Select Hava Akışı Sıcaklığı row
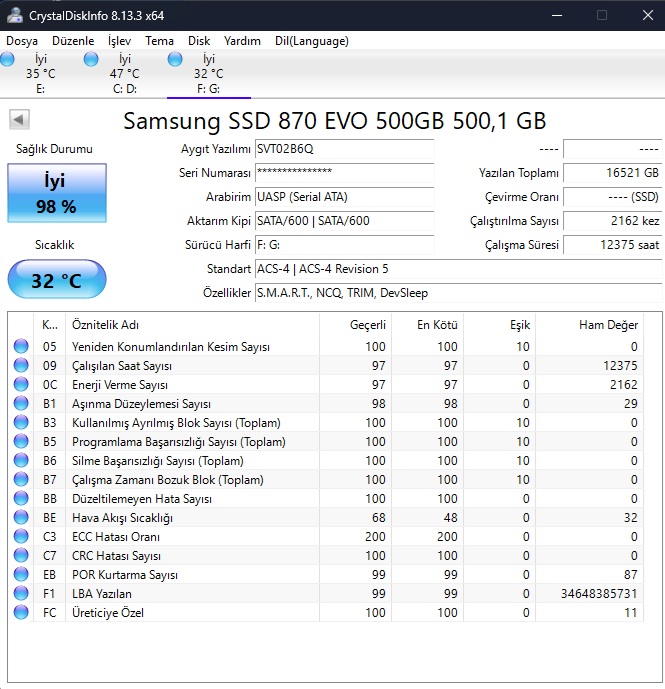 326,517
